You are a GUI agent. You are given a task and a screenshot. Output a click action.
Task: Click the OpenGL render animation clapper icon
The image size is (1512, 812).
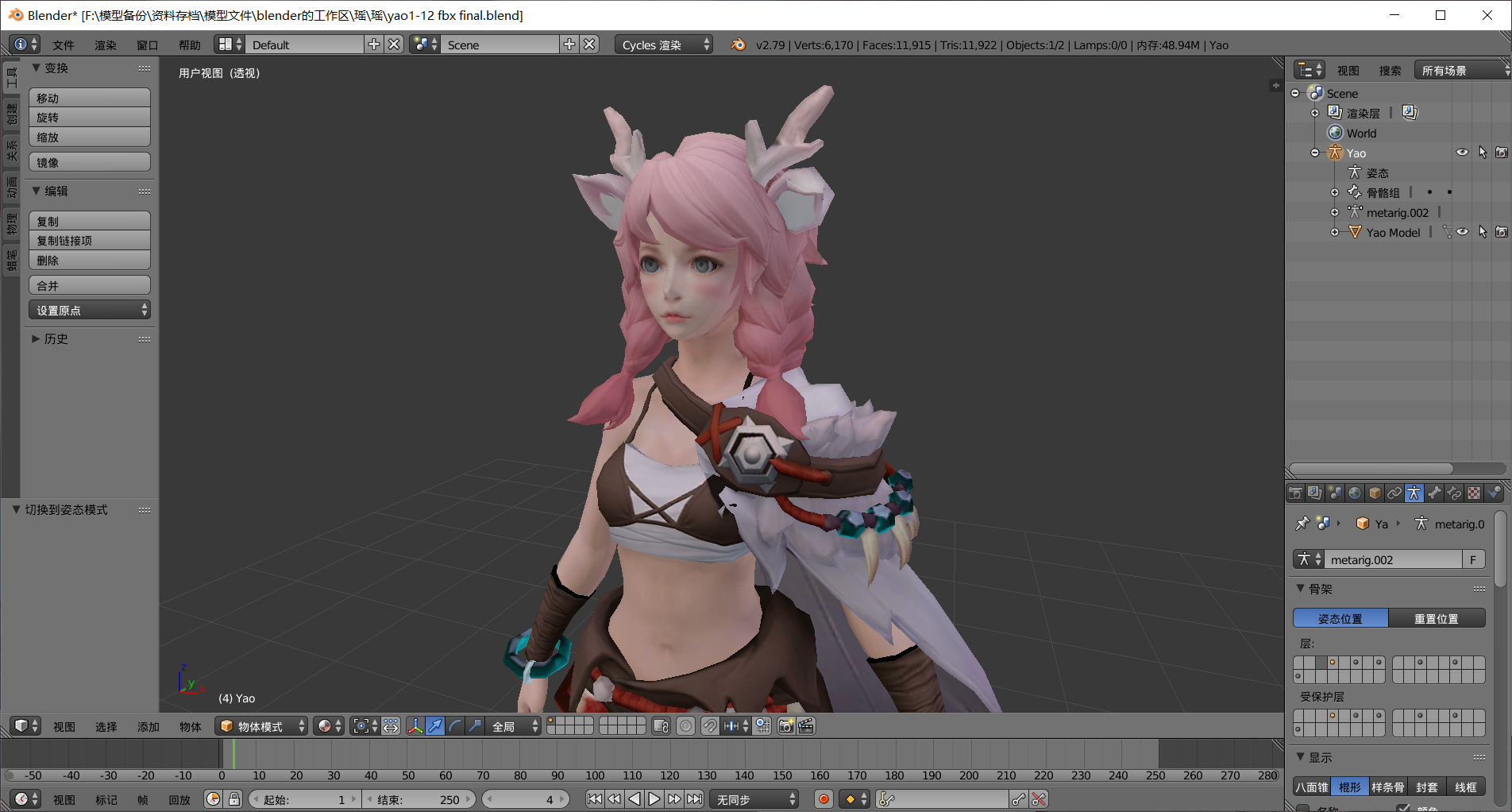point(806,726)
